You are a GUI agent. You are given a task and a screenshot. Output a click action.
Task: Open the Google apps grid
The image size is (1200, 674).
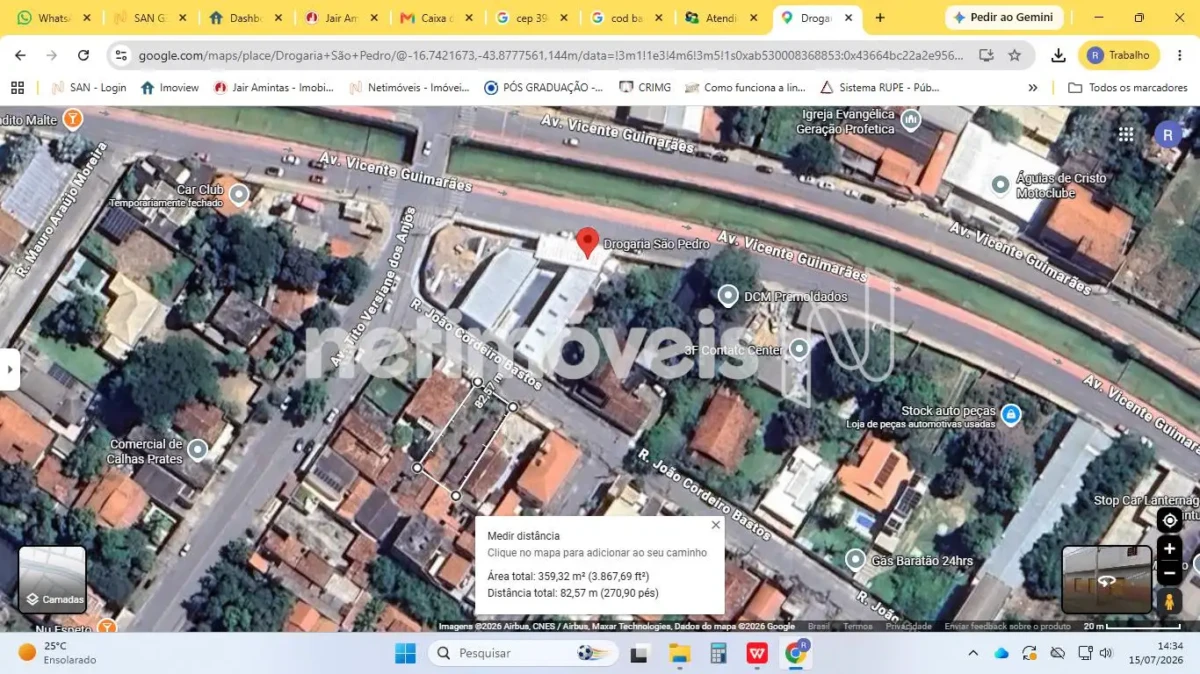point(1126,134)
